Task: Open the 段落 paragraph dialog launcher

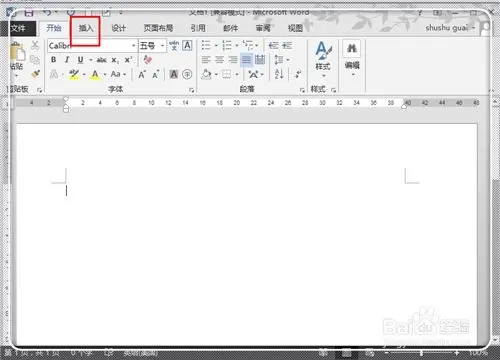Action: click(302, 90)
